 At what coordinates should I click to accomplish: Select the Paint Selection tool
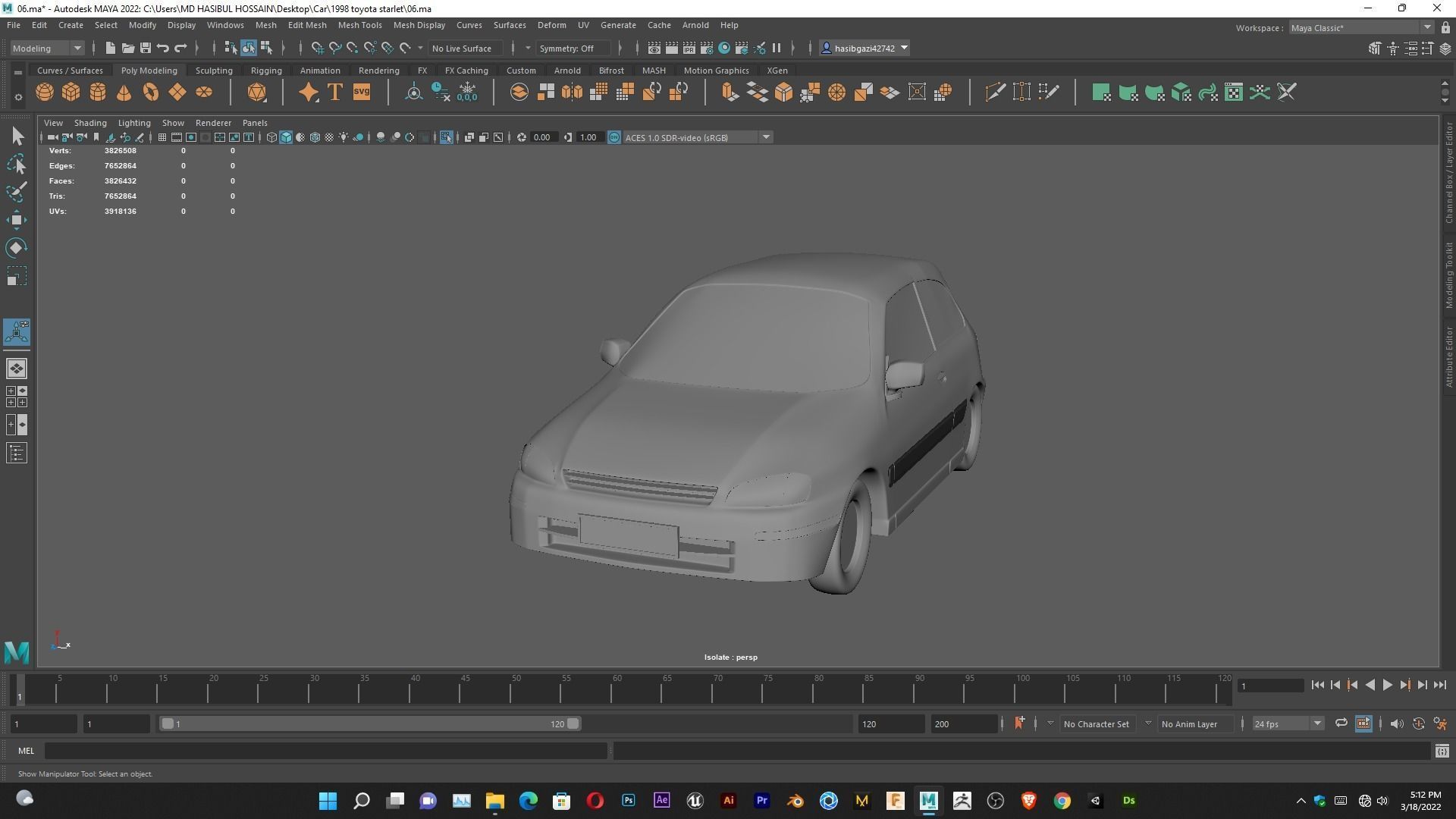[x=17, y=192]
